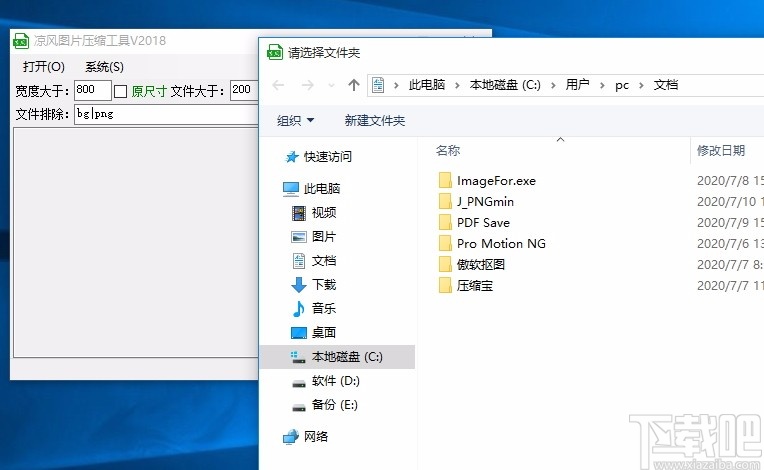Viewport: 764px width, 470px height.
Task: Open 桌面 in the navigation pane
Action: pyautogui.click(x=314, y=333)
